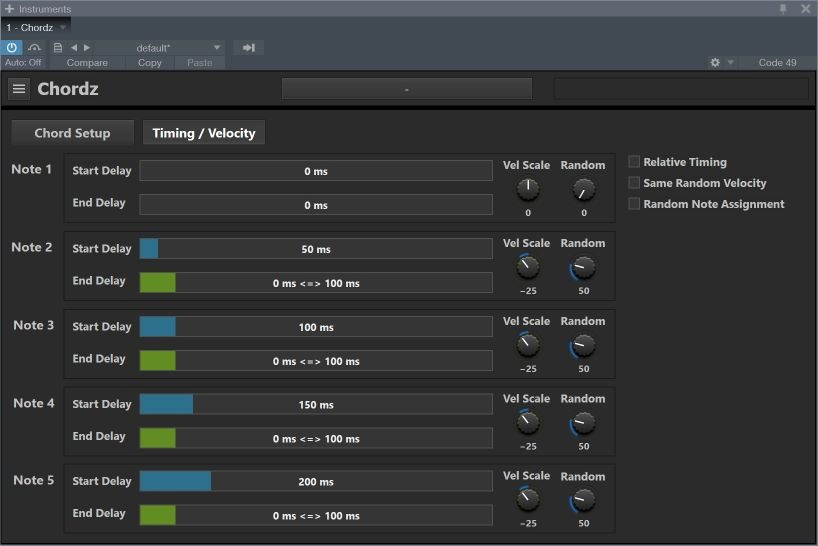Click the MIDI routing arrow icon
Image resolution: width=818 pixels, height=546 pixels.
pyautogui.click(x=249, y=48)
